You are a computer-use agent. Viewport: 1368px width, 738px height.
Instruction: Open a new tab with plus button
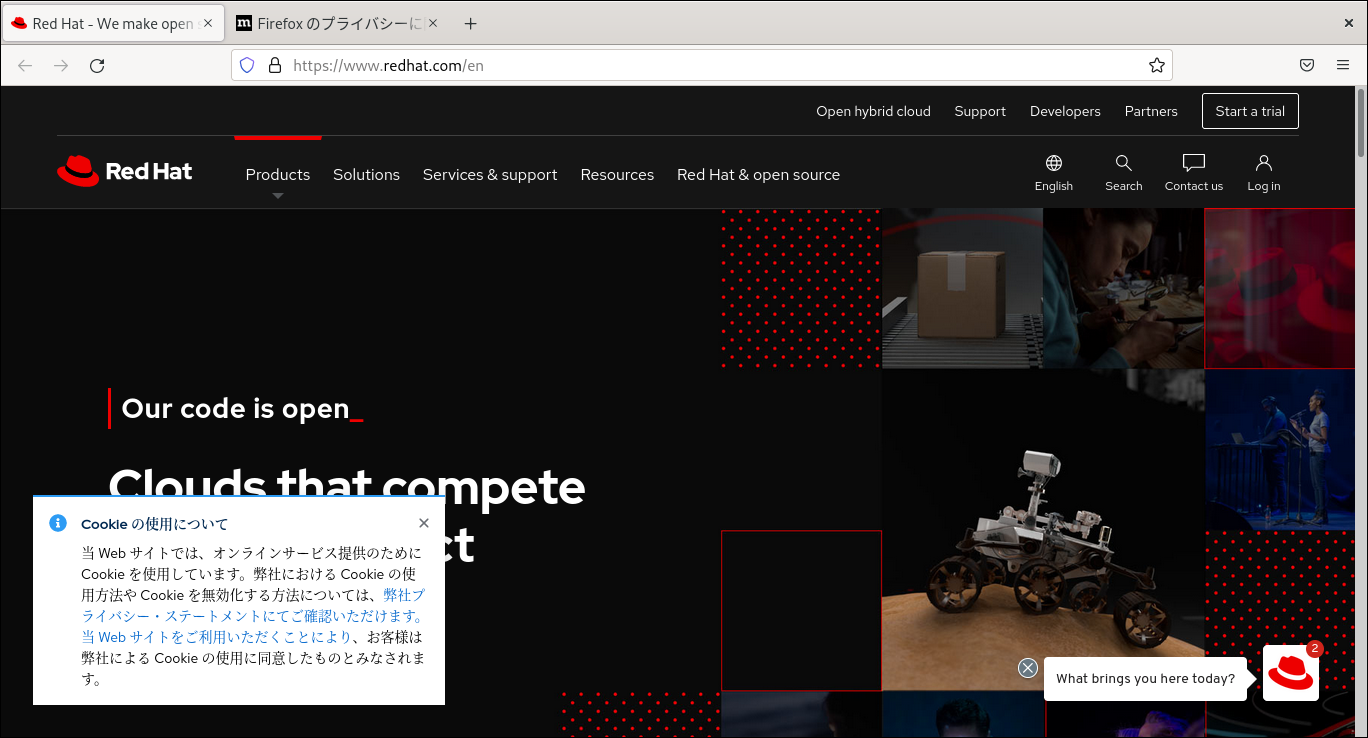tap(471, 24)
